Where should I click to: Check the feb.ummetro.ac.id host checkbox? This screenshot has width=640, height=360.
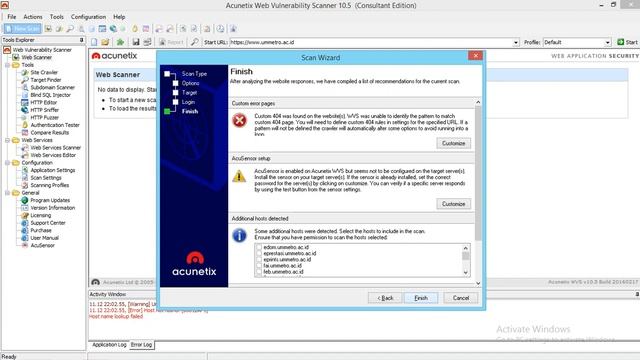pos(259,272)
